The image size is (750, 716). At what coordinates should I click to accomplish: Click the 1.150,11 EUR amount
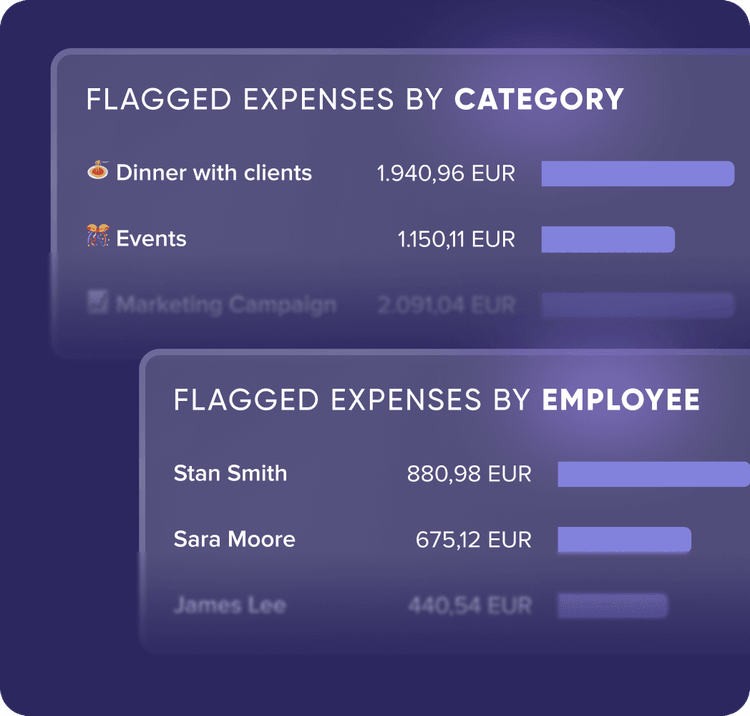[x=456, y=239]
